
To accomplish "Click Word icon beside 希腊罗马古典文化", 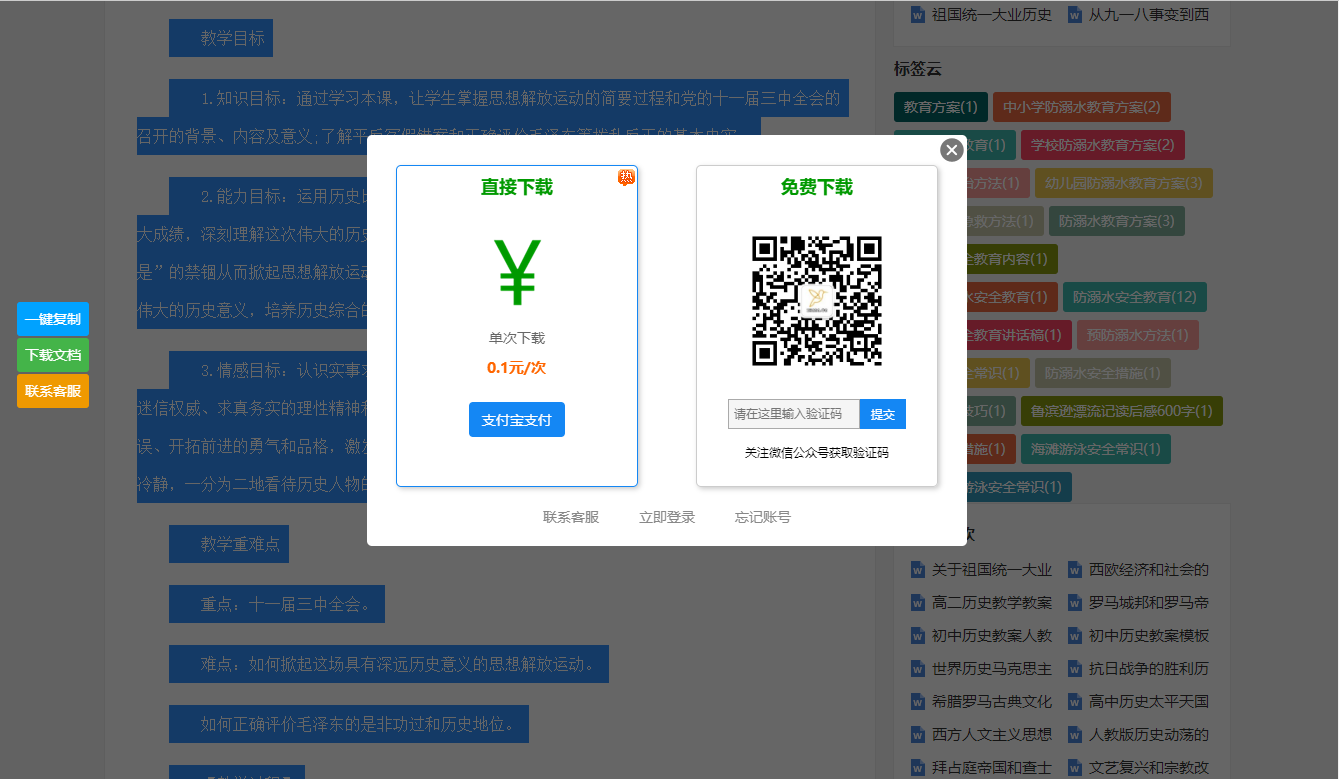I will [x=917, y=702].
